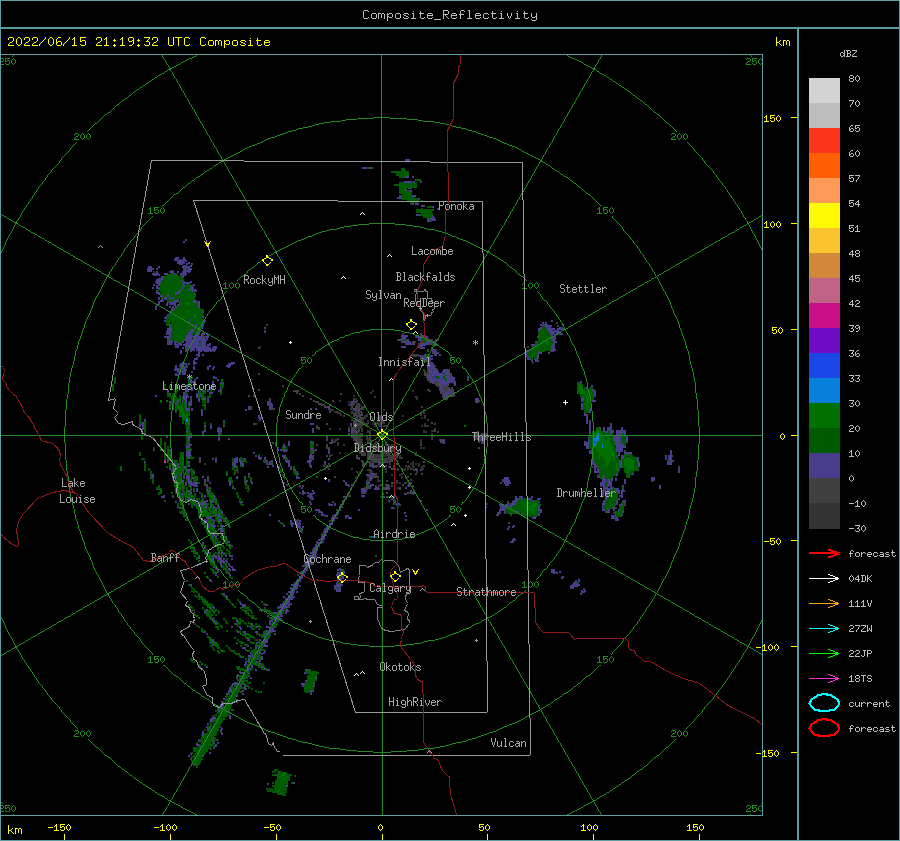Click the Drumheller label
Image resolution: width=900 pixels, height=841 pixels.
pyautogui.click(x=585, y=493)
